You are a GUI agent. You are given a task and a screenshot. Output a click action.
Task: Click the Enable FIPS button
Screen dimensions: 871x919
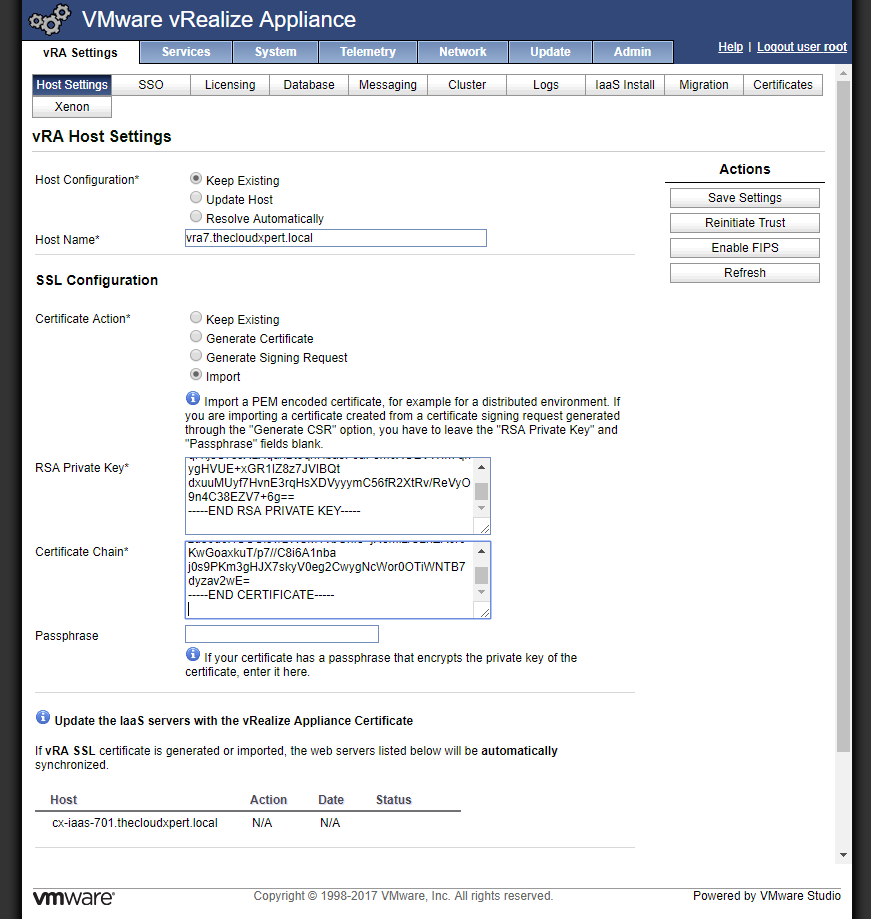(x=744, y=248)
